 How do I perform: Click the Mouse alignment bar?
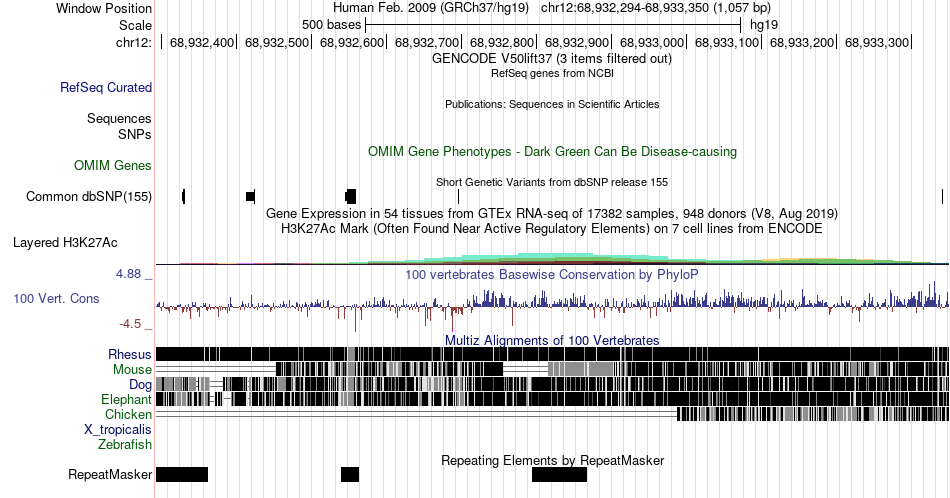coord(553,369)
